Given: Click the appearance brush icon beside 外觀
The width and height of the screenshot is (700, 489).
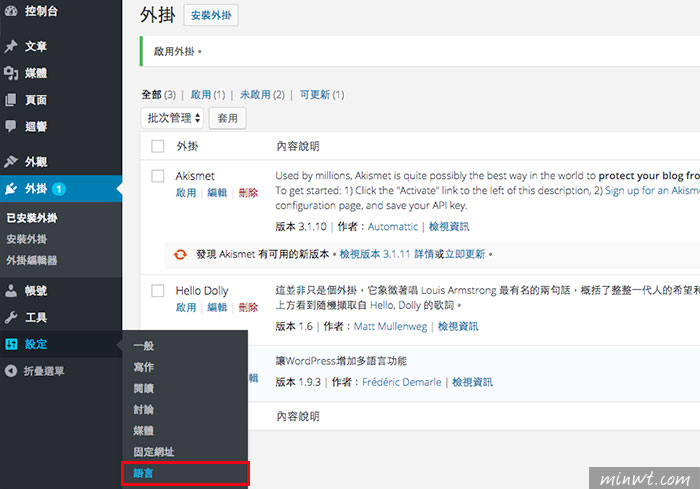Looking at the screenshot, I should (11, 161).
